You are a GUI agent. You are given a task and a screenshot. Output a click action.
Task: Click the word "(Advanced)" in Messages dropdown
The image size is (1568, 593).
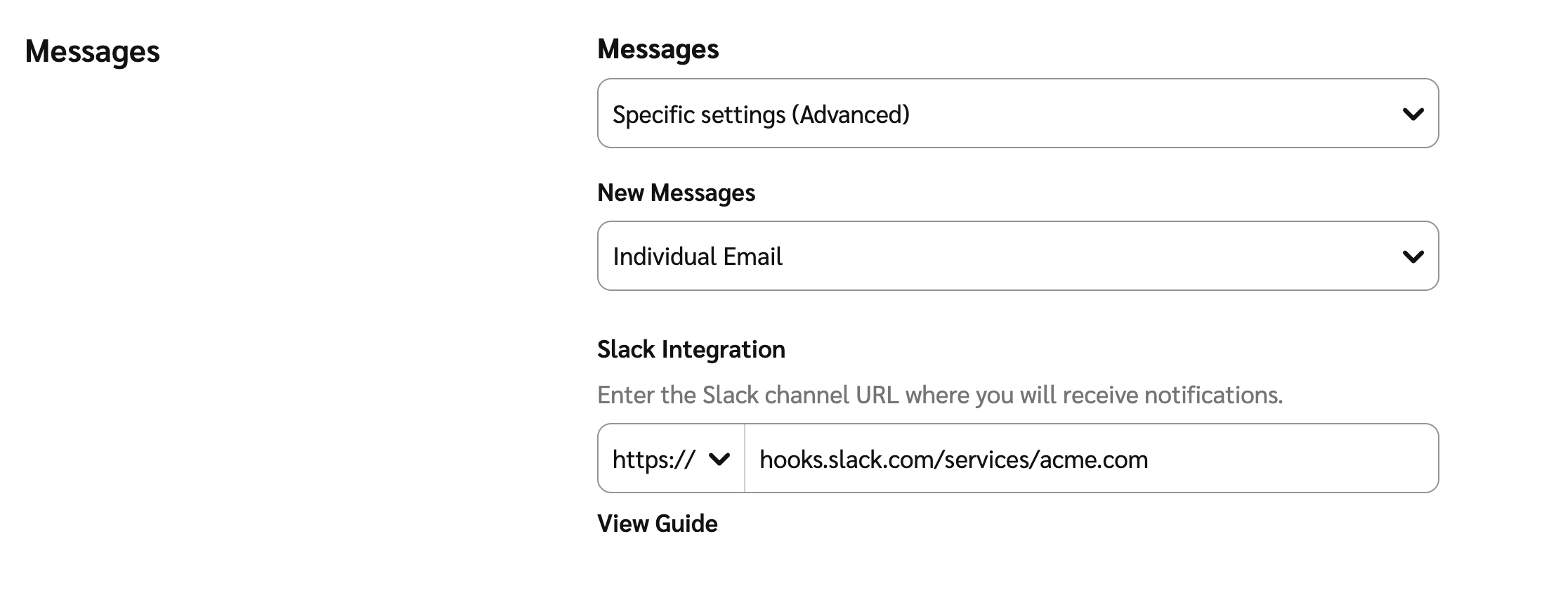point(850,115)
